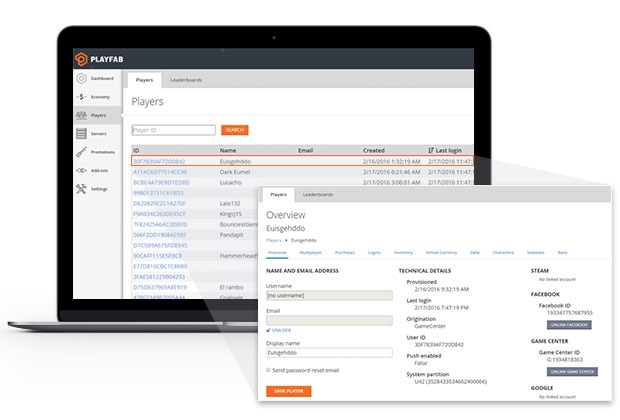The width and height of the screenshot is (620, 420).
Task: Click the orange SEARCH button
Action: [235, 130]
